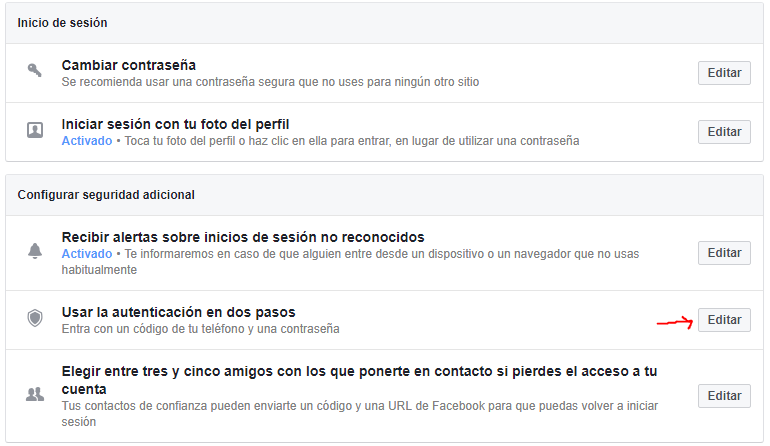Open Iniciar sesión con tu foto del perfil row
Viewport: 770px width, 446px height.
(x=385, y=132)
